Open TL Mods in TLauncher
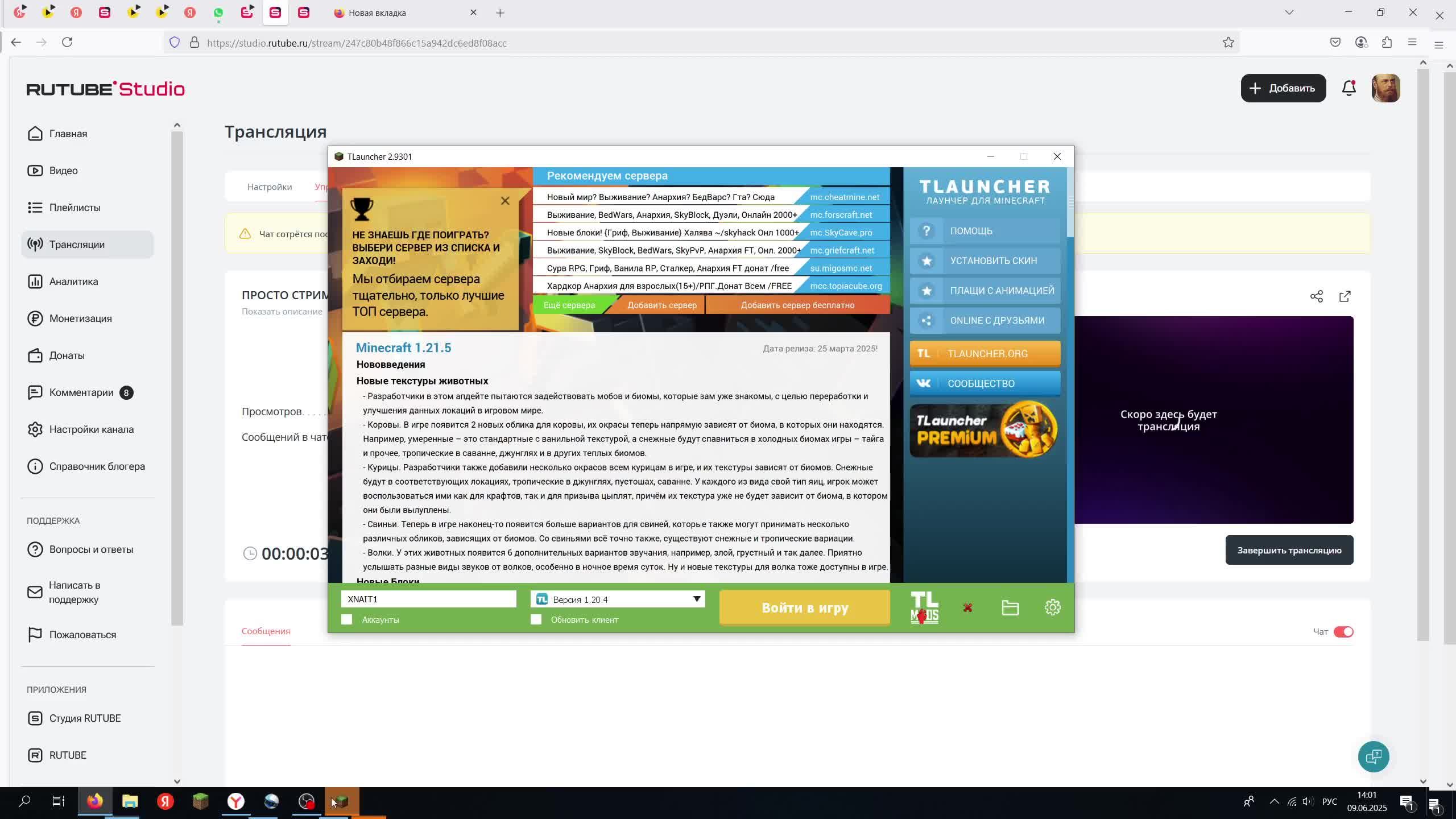1456x819 pixels. 924,607
